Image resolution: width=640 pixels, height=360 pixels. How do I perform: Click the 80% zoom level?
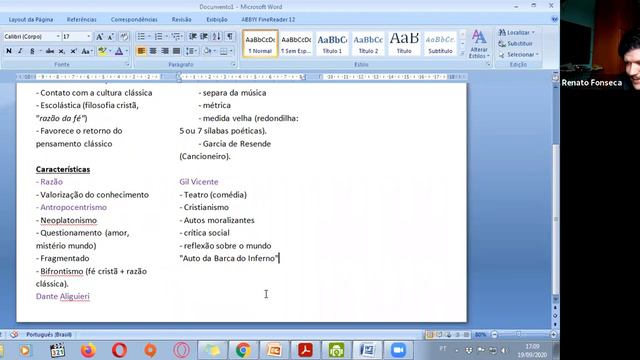click(480, 335)
